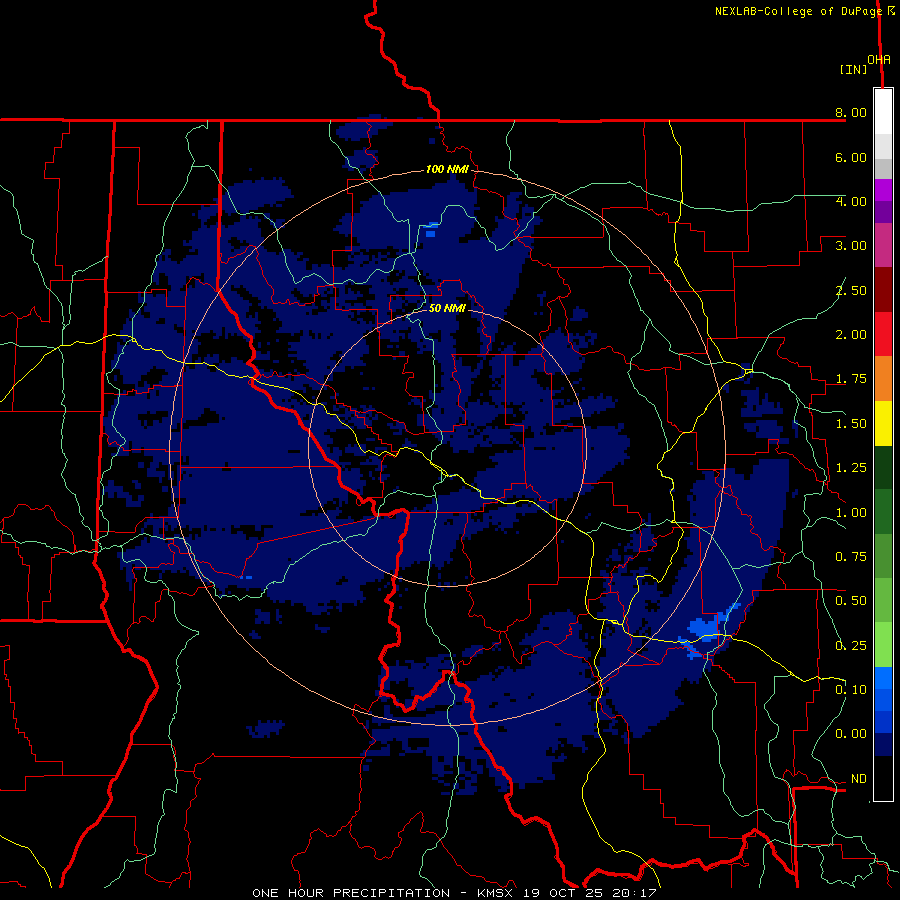Viewport: 900px width, 900px height.
Task: Click the [IN] units label
Action: click(854, 69)
